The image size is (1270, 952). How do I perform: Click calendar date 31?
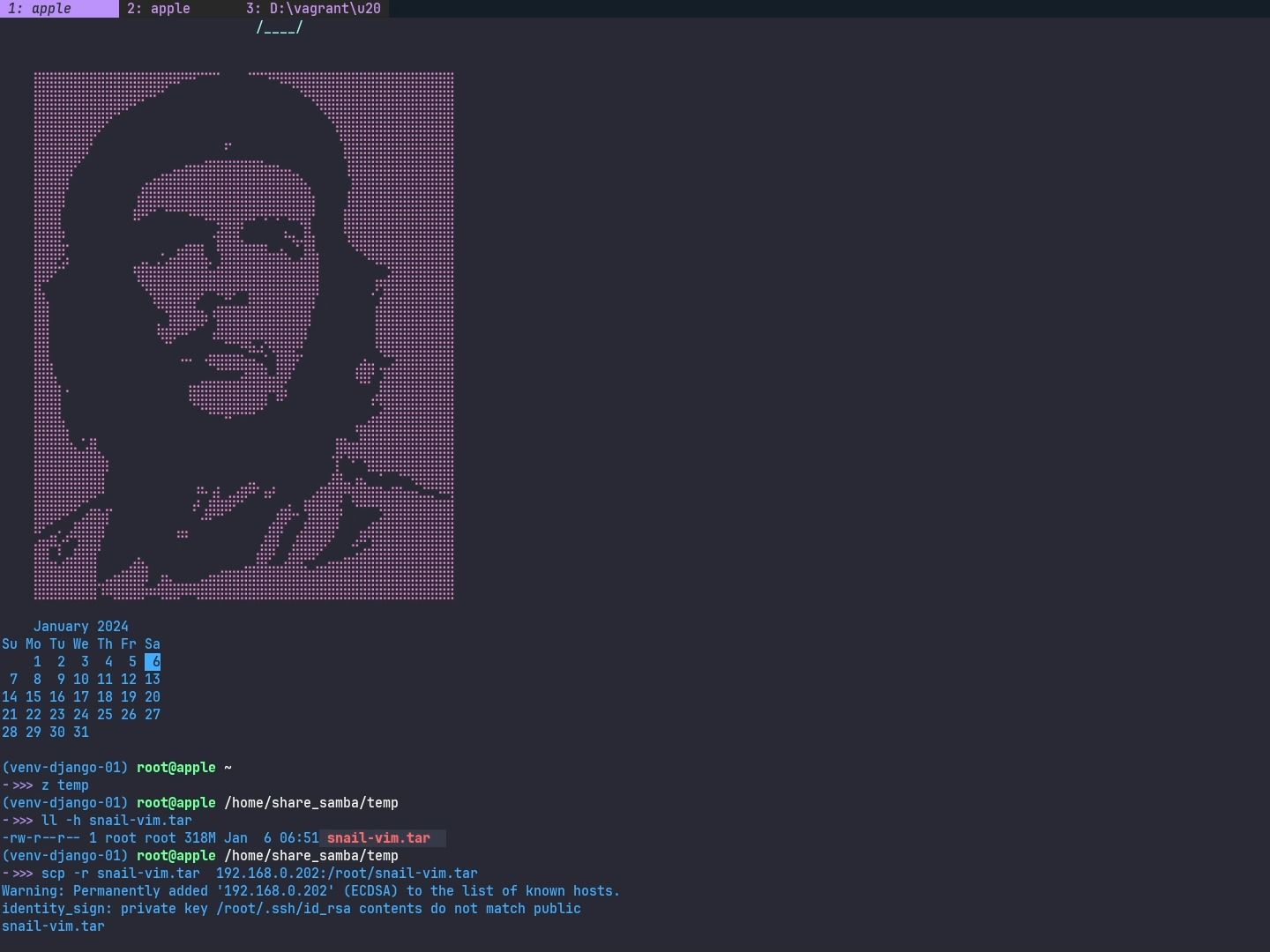[x=81, y=733]
